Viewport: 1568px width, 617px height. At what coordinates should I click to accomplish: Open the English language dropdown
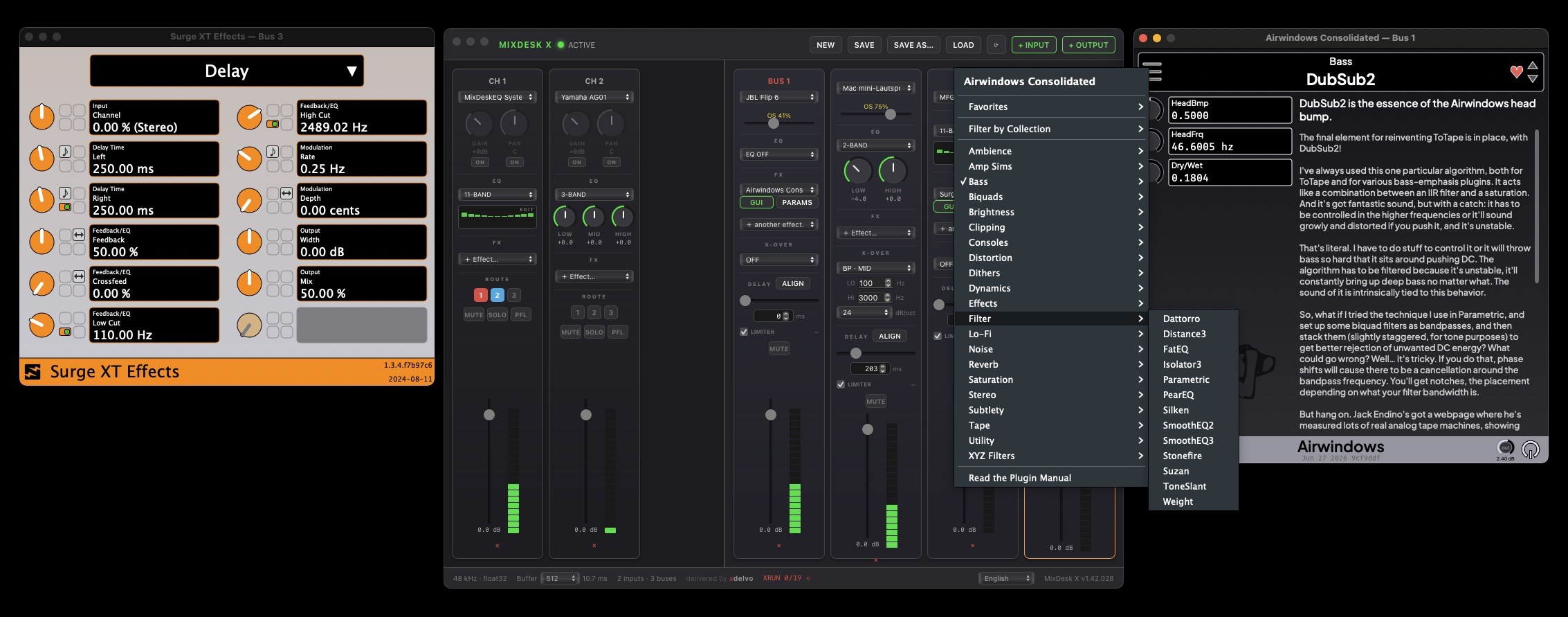[x=1006, y=578]
